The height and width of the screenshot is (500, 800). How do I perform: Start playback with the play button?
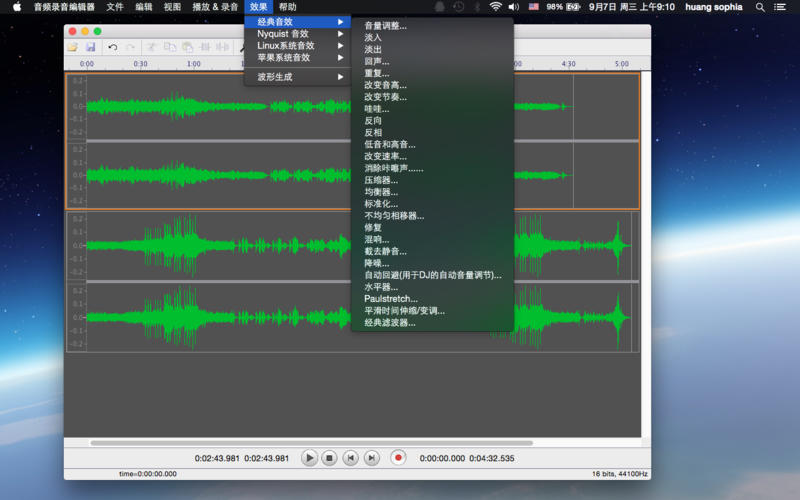tap(309, 458)
